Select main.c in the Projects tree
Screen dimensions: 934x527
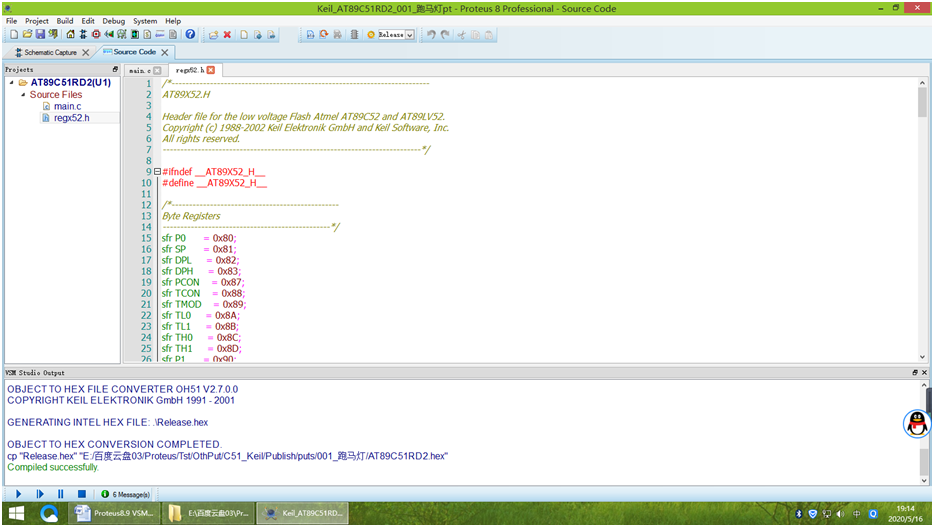pos(67,107)
